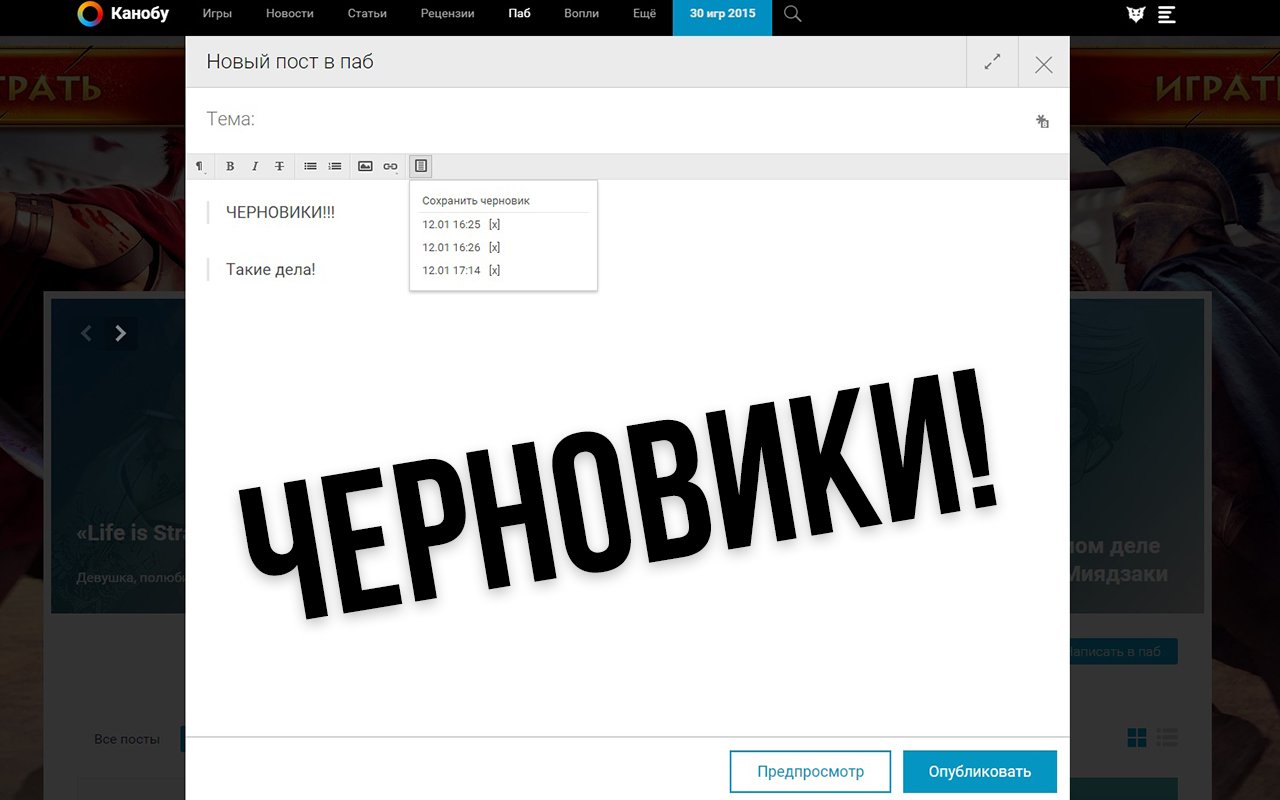Viewport: 1280px width, 800px height.
Task: Open the user avatar icon in header
Action: pos(1135,14)
